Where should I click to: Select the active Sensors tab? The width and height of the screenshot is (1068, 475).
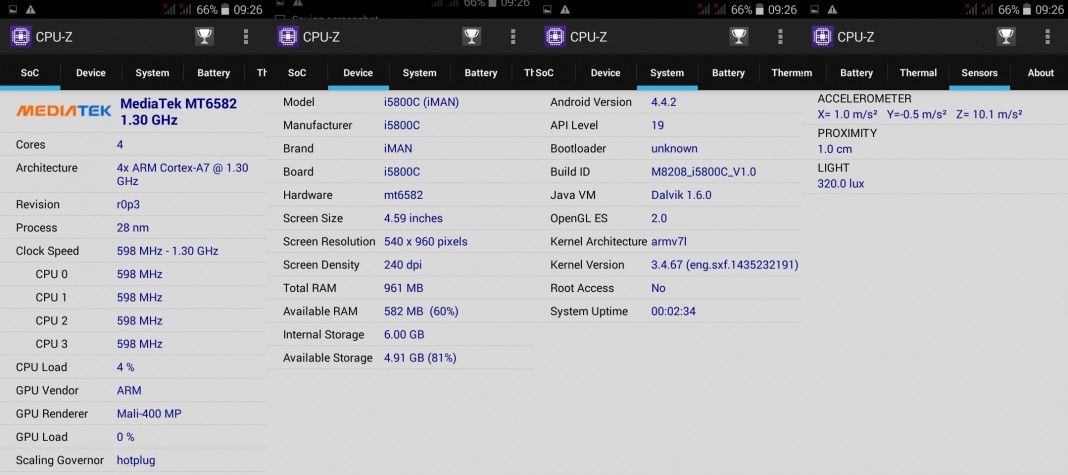tap(979, 73)
